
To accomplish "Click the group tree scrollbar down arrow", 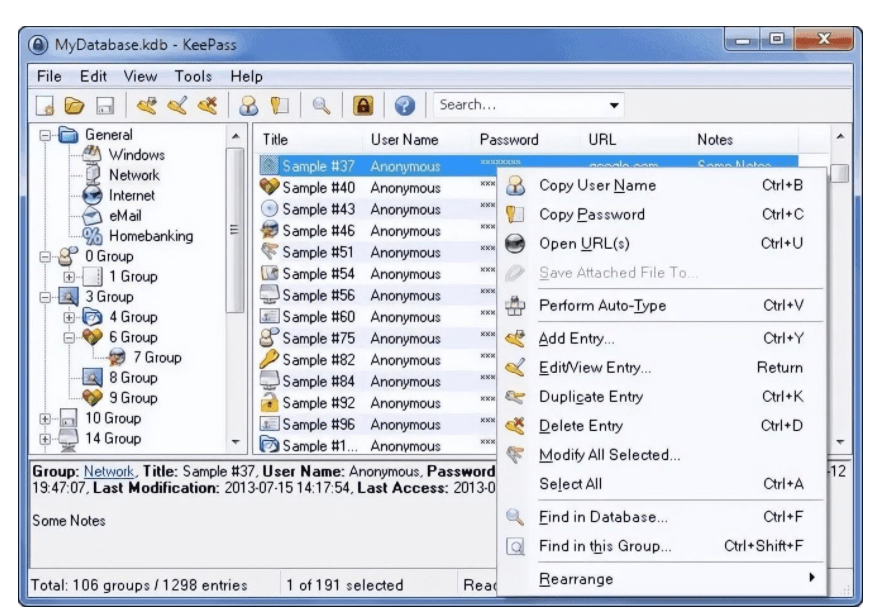I will (x=235, y=442).
